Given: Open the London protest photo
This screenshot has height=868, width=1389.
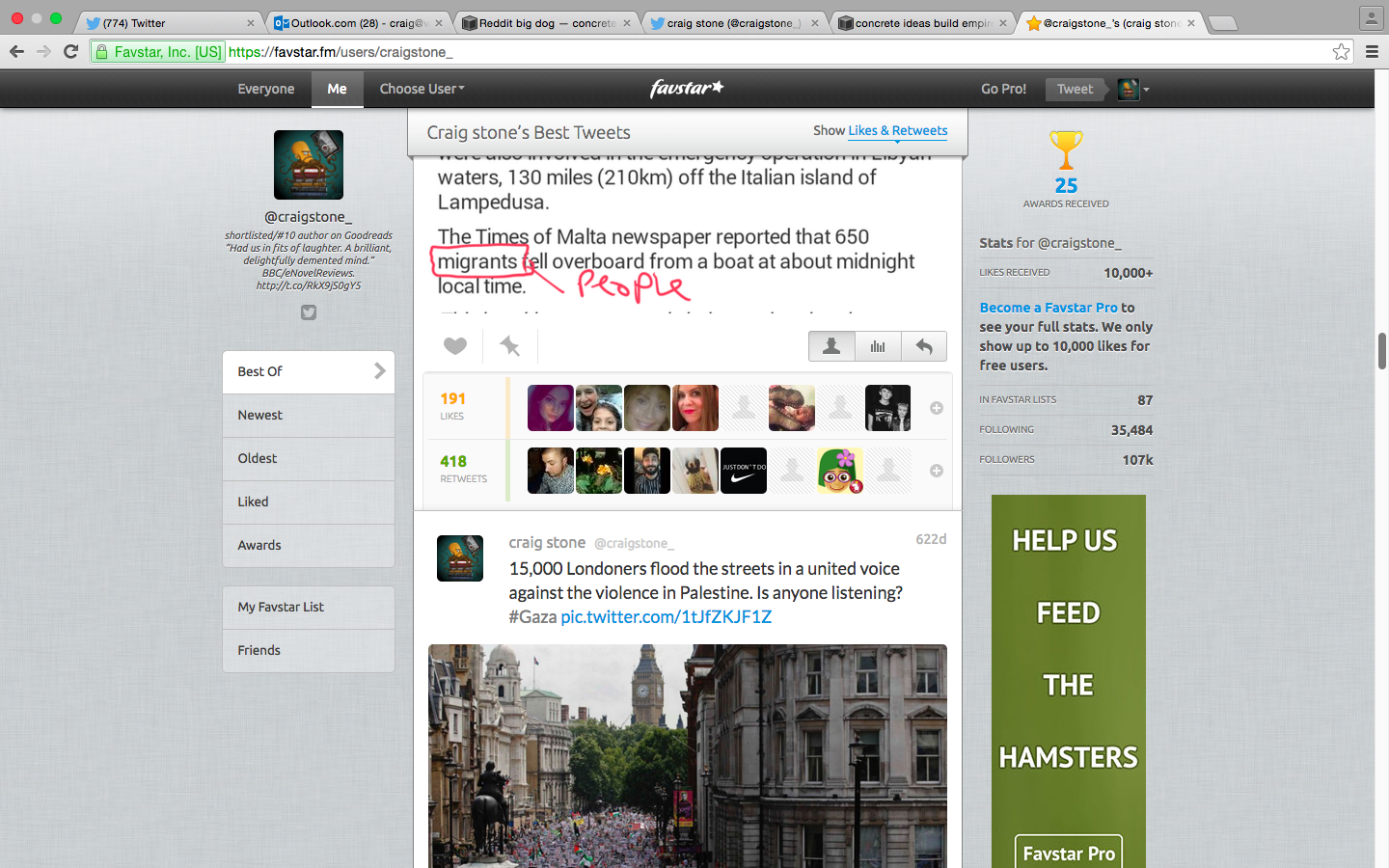Looking at the screenshot, I should click(x=688, y=756).
